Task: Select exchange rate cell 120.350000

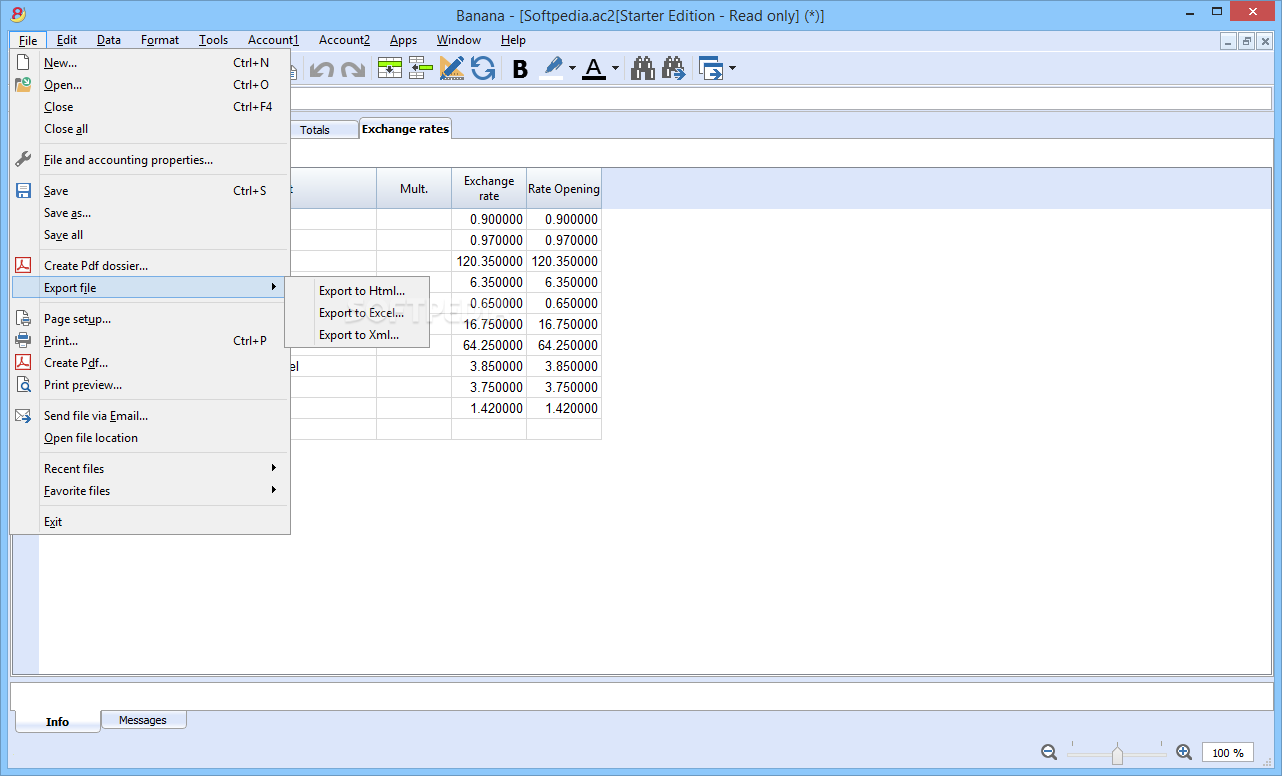Action: pyautogui.click(x=489, y=261)
